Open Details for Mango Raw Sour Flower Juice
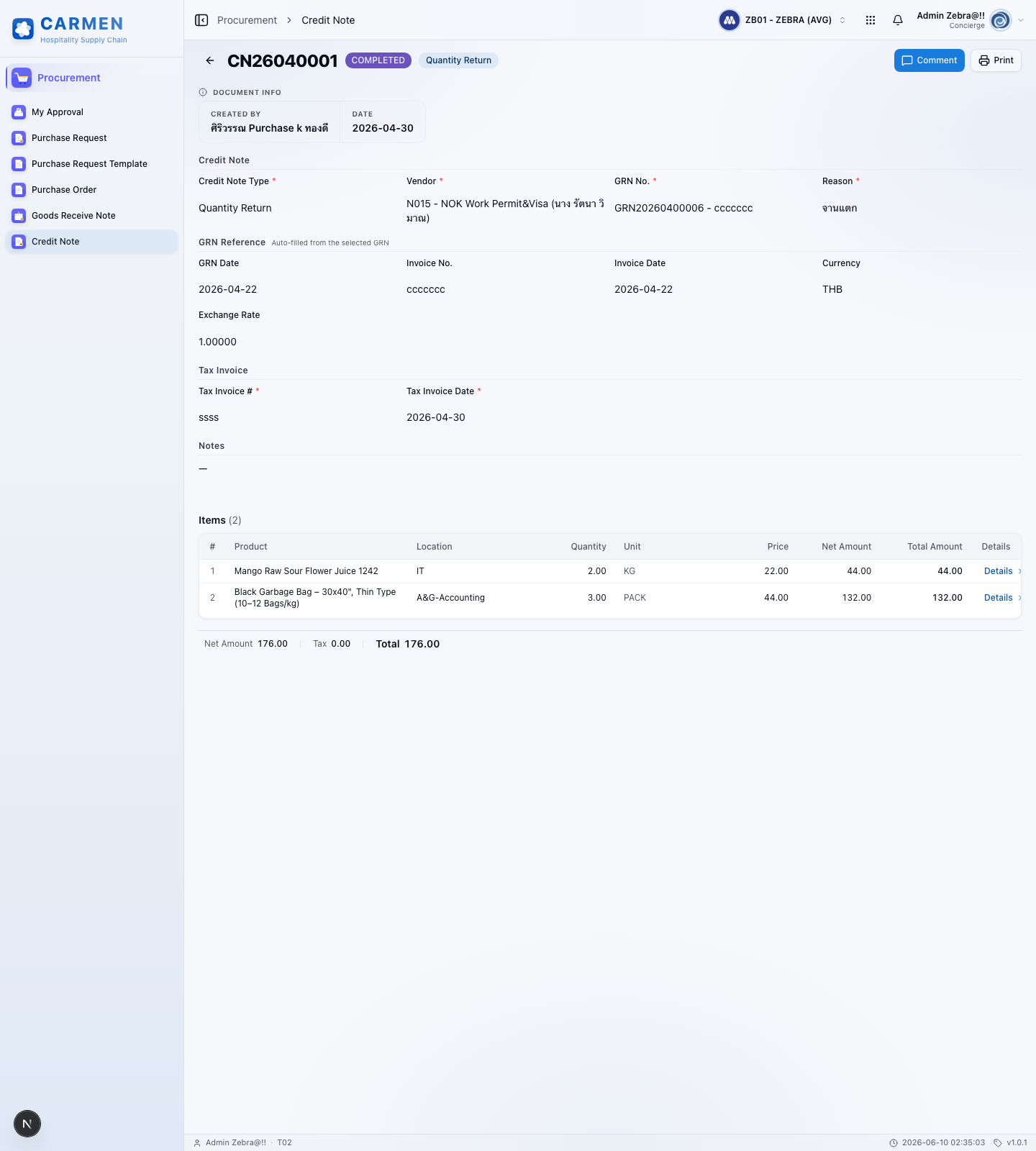Screen dimensions: 1036x1151 (1002, 571)
